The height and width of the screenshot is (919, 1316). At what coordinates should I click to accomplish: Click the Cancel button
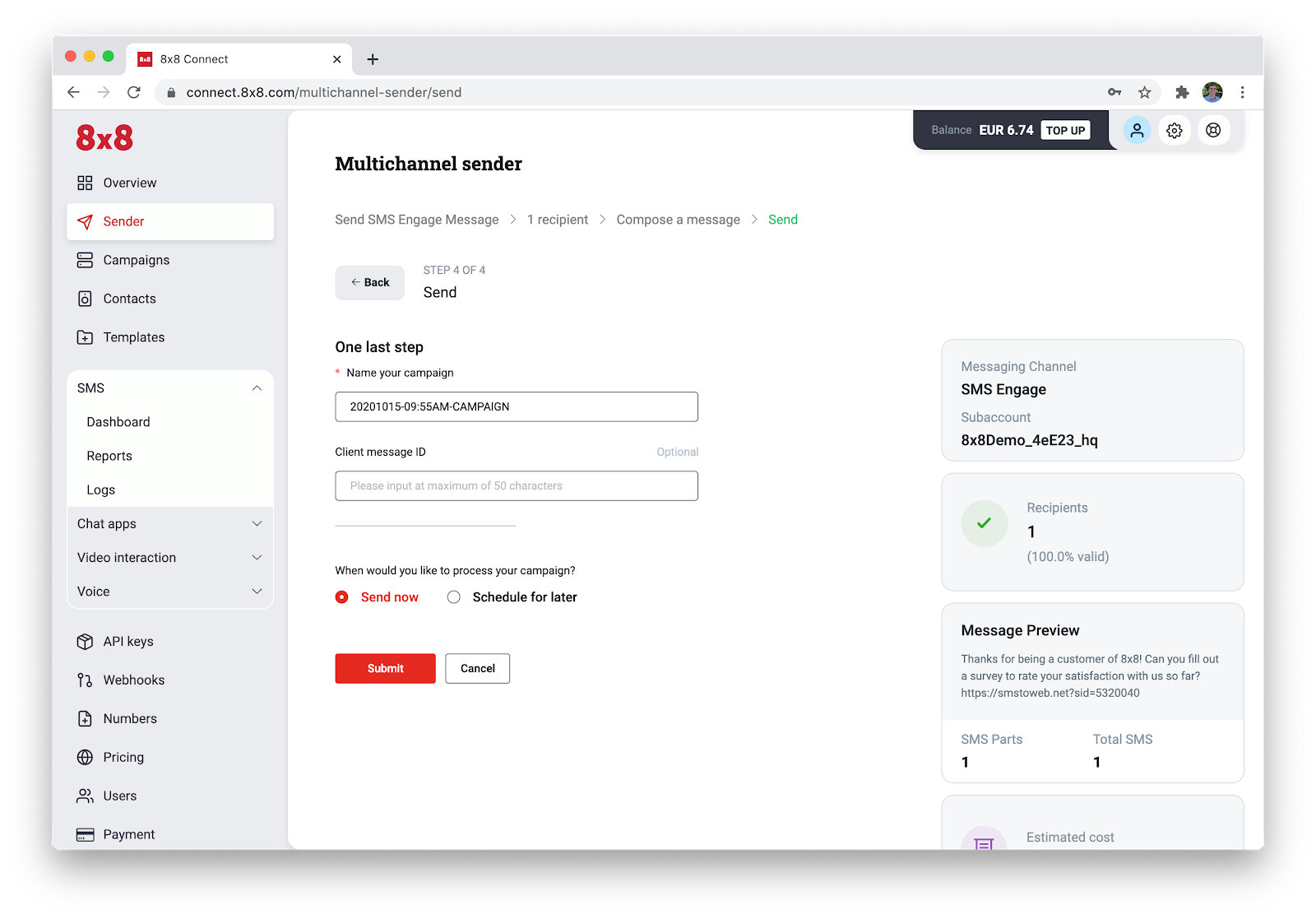coord(478,669)
